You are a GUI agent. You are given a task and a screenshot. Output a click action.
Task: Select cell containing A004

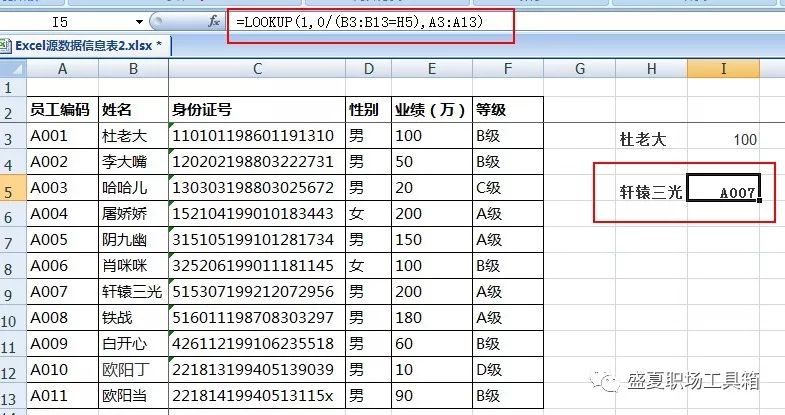click(x=63, y=214)
